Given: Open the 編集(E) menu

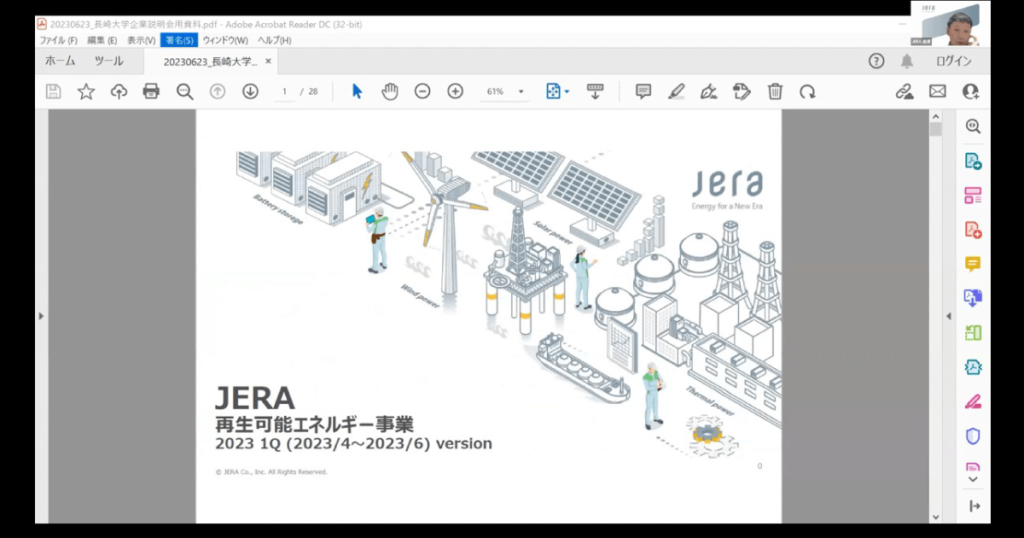Looking at the screenshot, I should [102, 40].
